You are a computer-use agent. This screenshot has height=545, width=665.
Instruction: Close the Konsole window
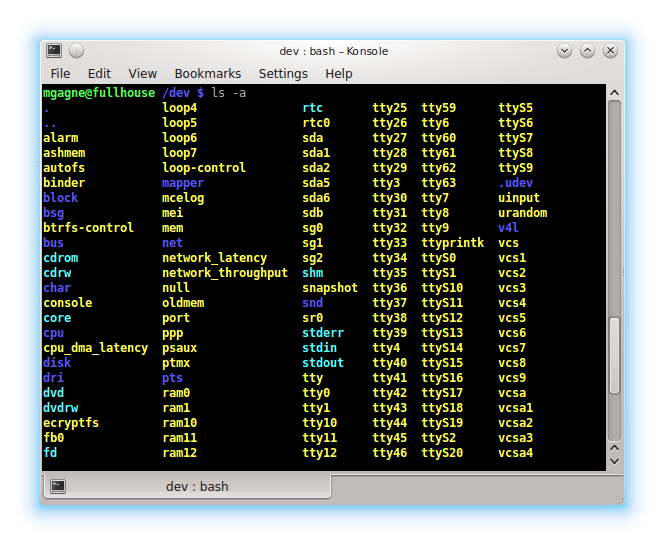(610, 51)
